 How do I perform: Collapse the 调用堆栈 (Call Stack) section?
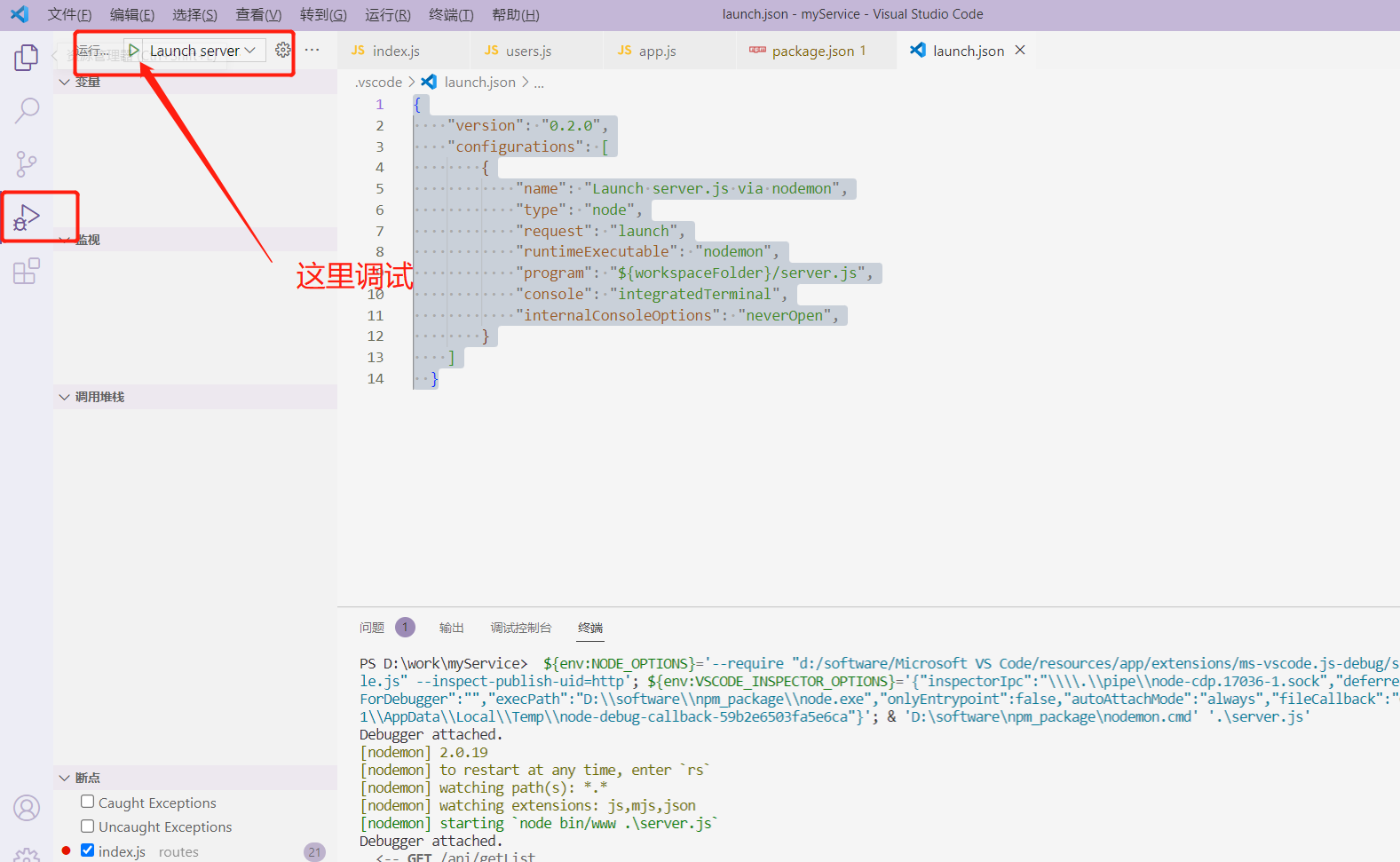coord(195,397)
